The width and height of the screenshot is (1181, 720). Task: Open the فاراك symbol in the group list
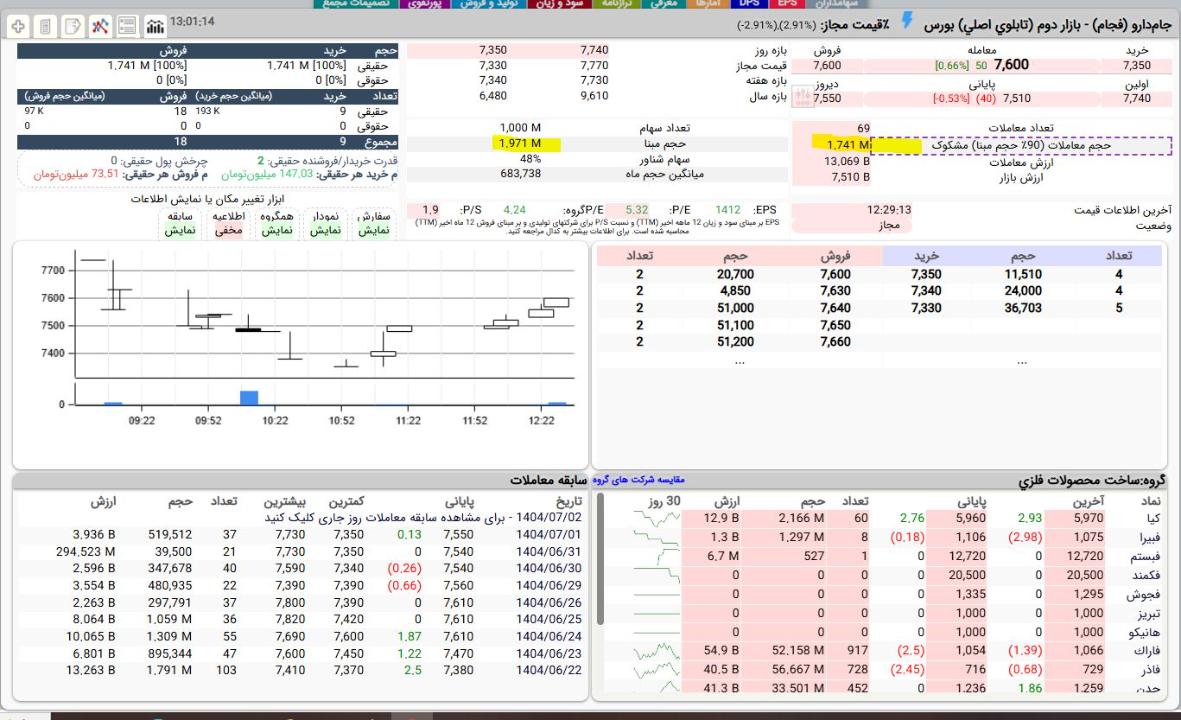click(1150, 651)
